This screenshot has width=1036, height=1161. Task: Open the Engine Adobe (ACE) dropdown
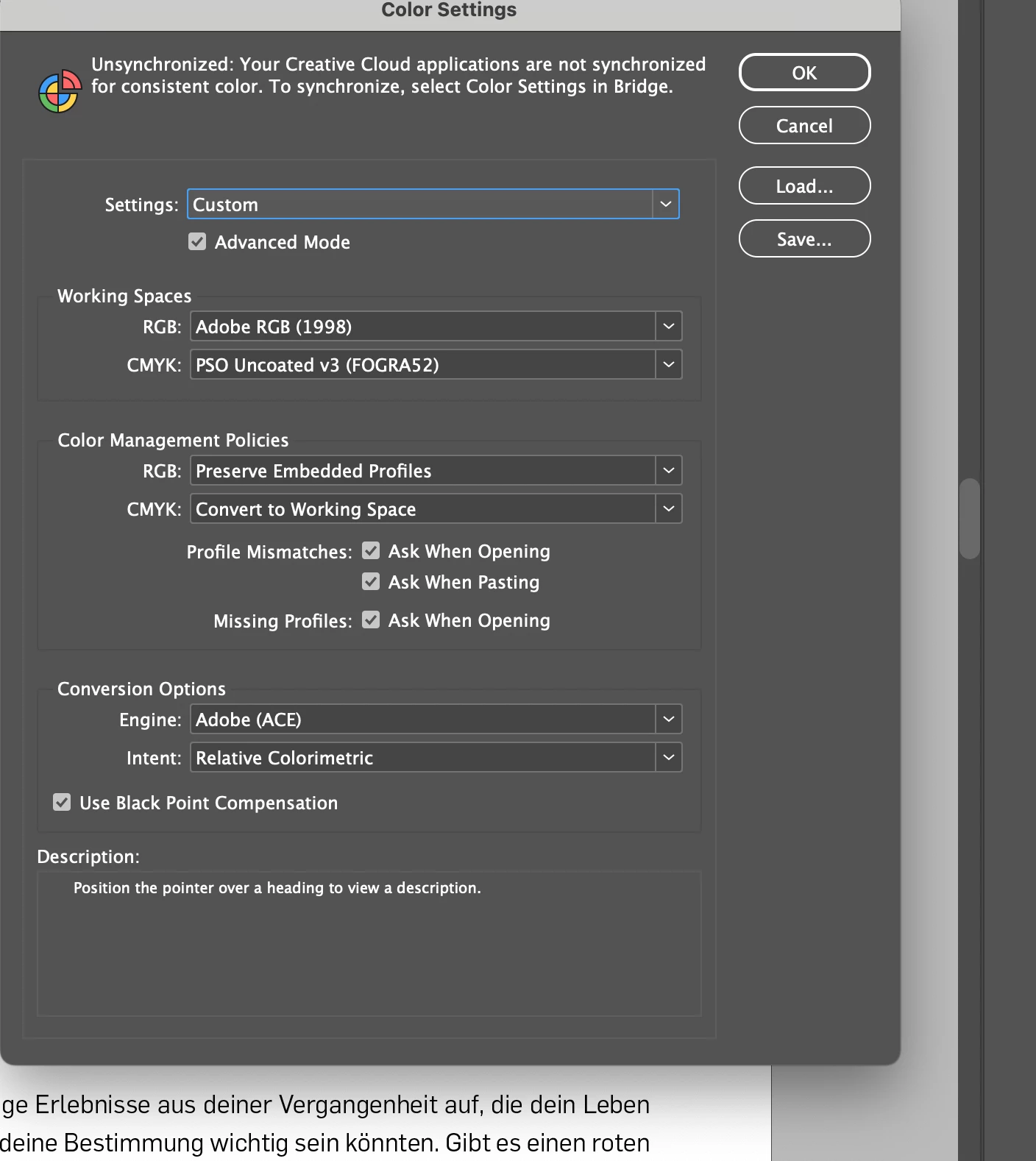[436, 719]
